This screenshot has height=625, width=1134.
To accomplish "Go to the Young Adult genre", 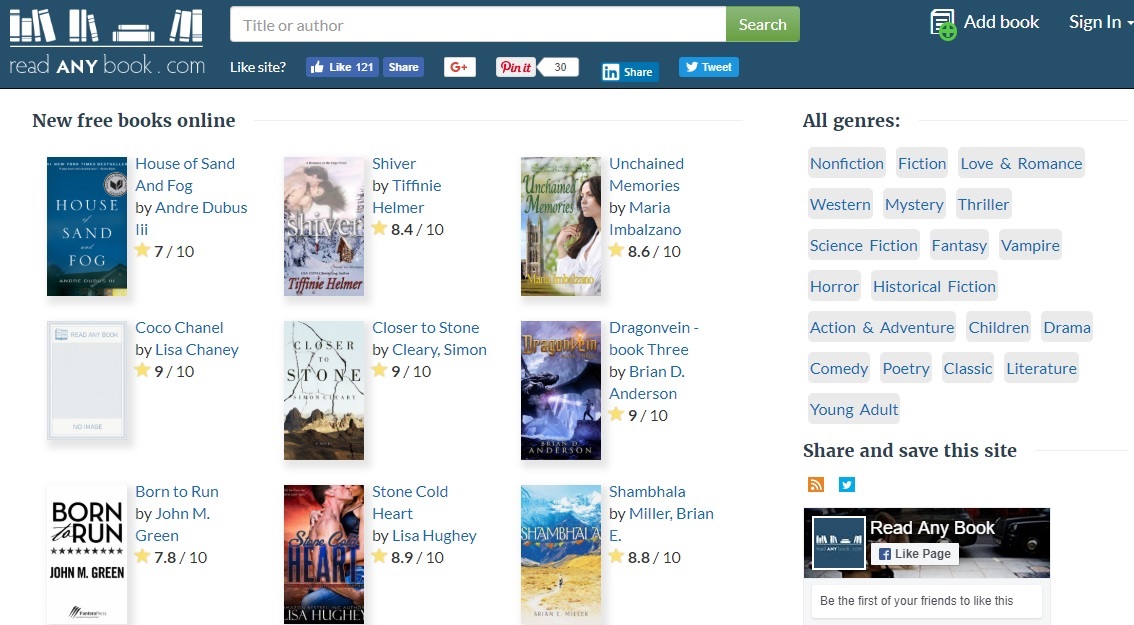I will 853,409.
